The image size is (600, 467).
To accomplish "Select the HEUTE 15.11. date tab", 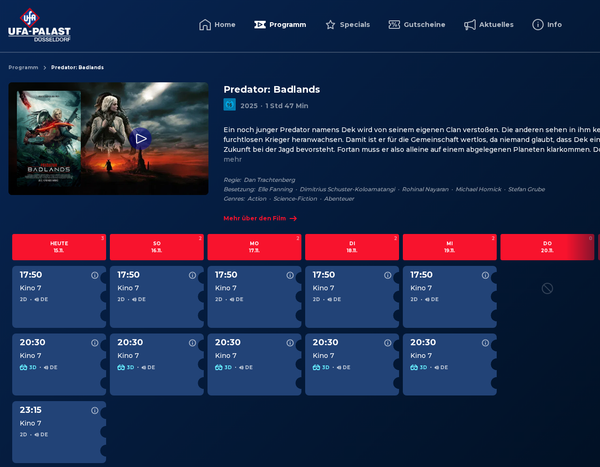I will (x=59, y=247).
